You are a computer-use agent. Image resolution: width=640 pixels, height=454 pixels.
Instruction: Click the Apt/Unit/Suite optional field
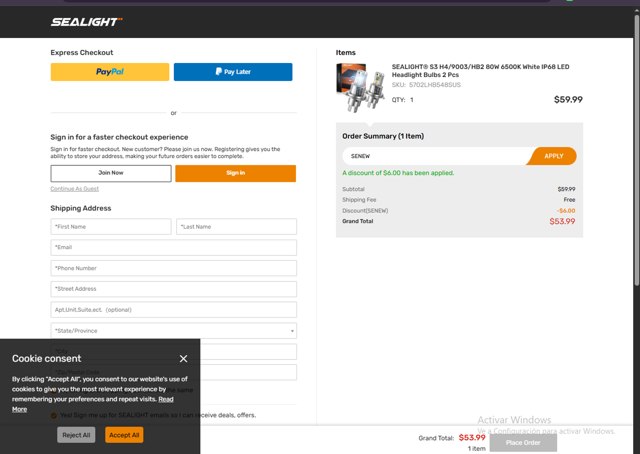173,310
